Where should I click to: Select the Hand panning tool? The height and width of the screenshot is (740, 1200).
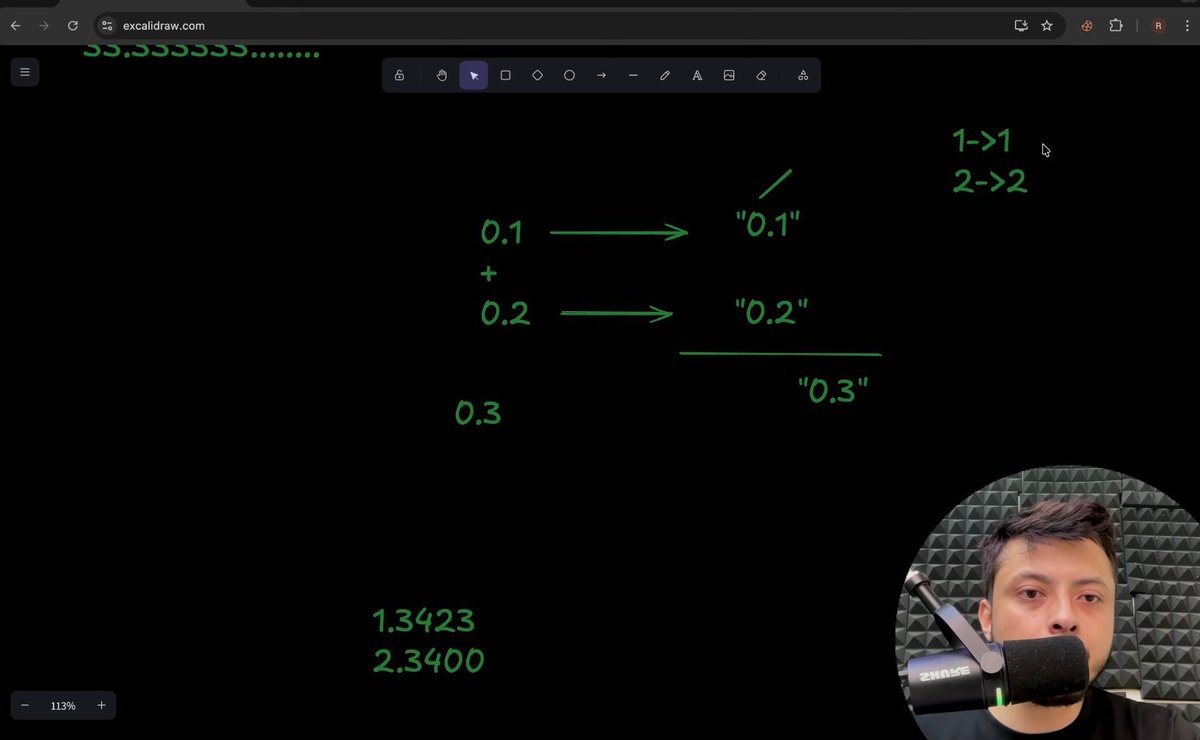click(441, 75)
